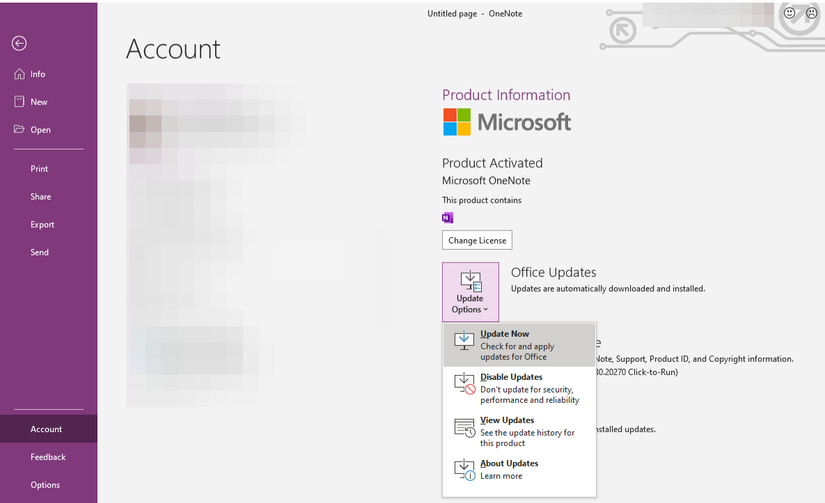Click the About Updates info icon
Screen dimensions: 825x503
click(465, 469)
